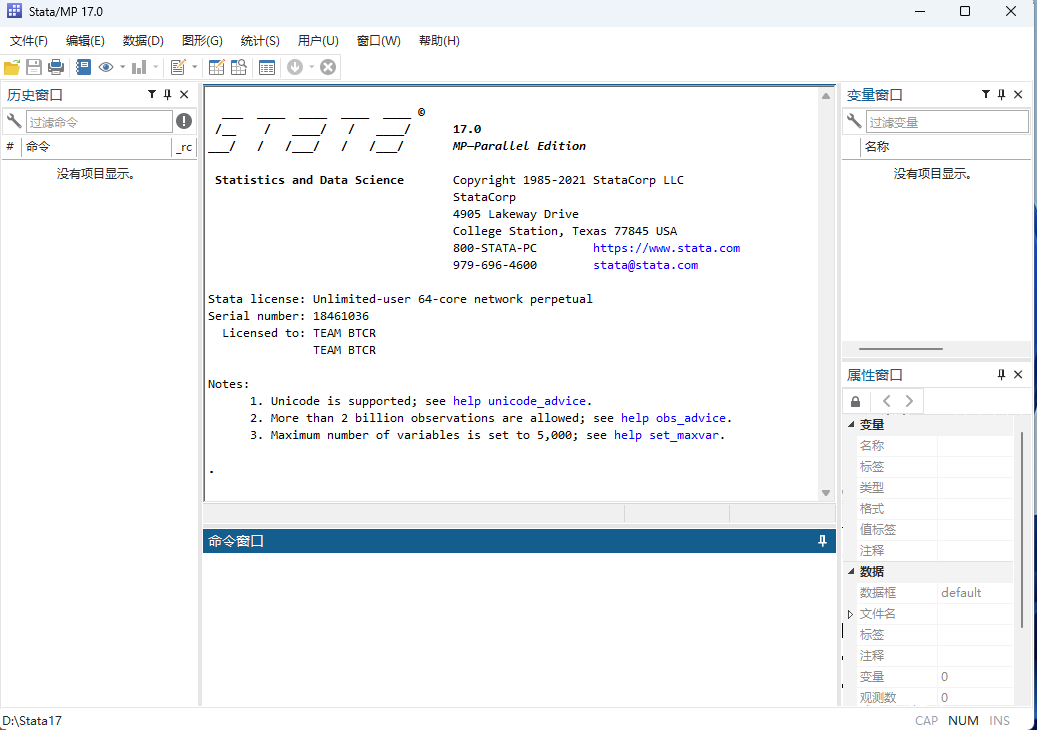The width and height of the screenshot is (1037, 730).
Task: Click the stata@stata.com email link
Action: pos(645,265)
